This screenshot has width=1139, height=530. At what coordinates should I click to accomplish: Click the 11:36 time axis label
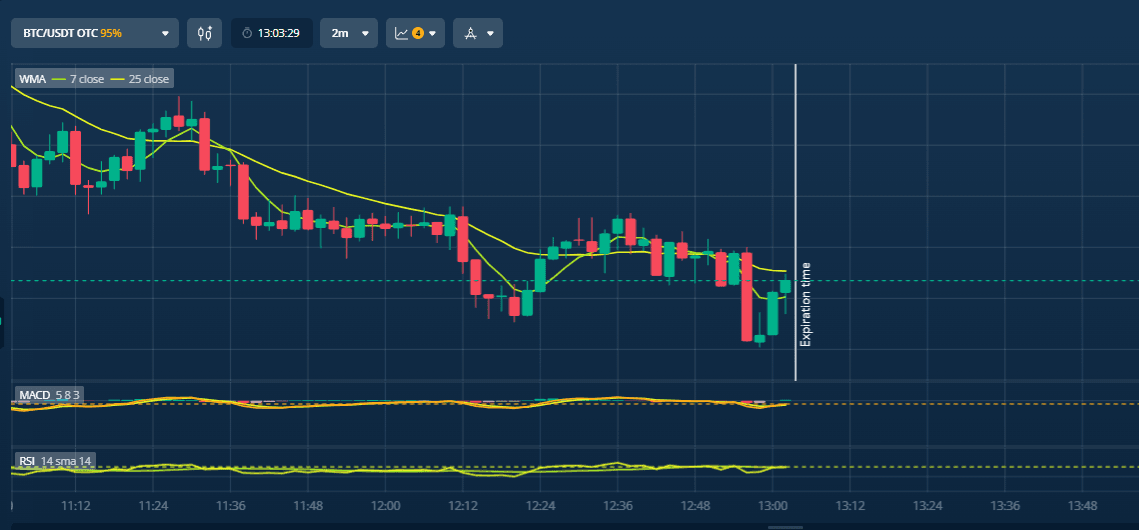click(x=230, y=505)
